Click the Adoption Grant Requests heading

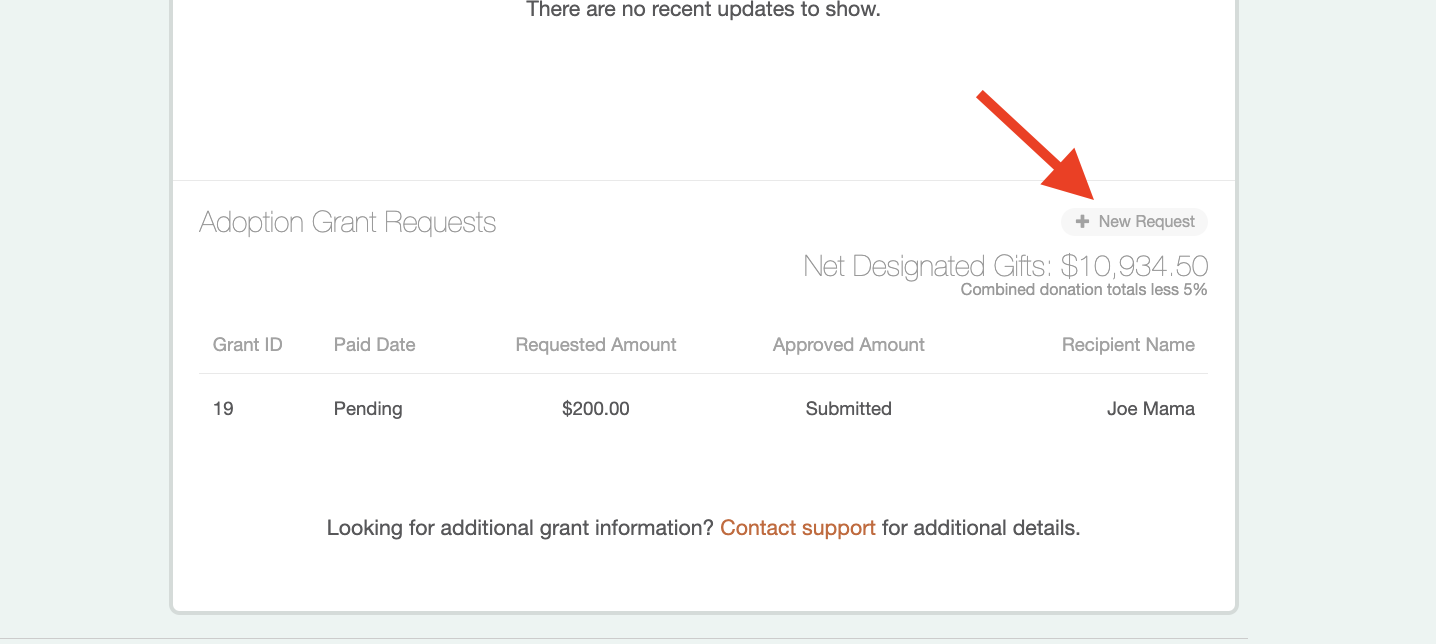(x=348, y=222)
